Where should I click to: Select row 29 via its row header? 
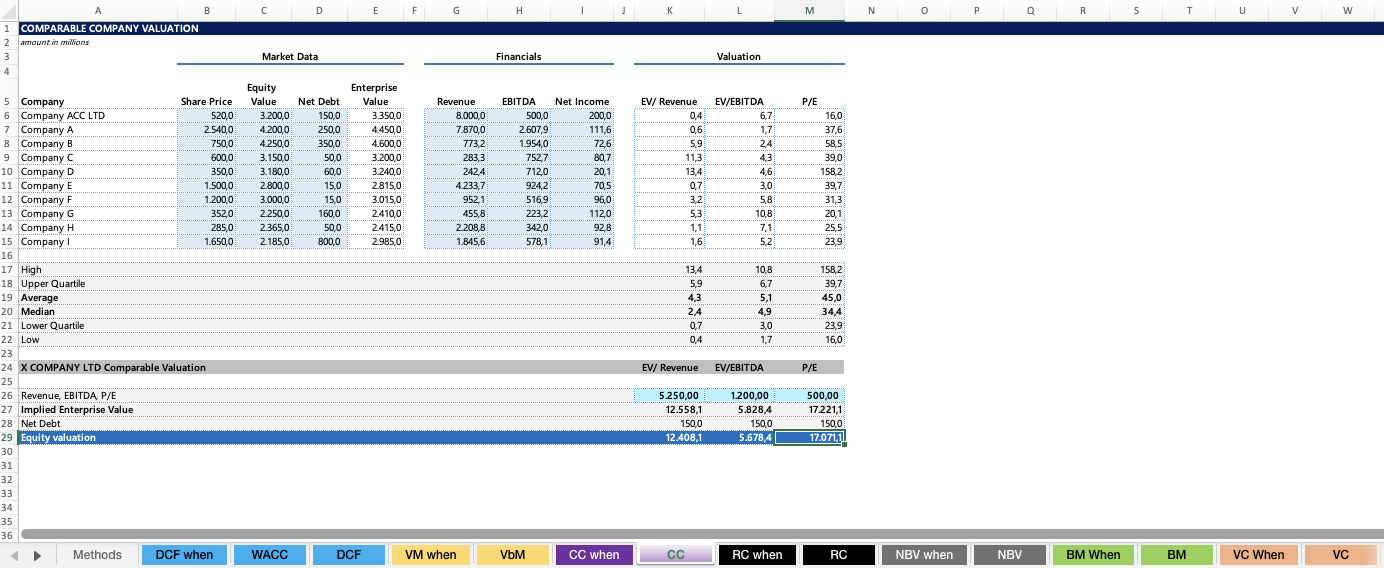point(8,438)
